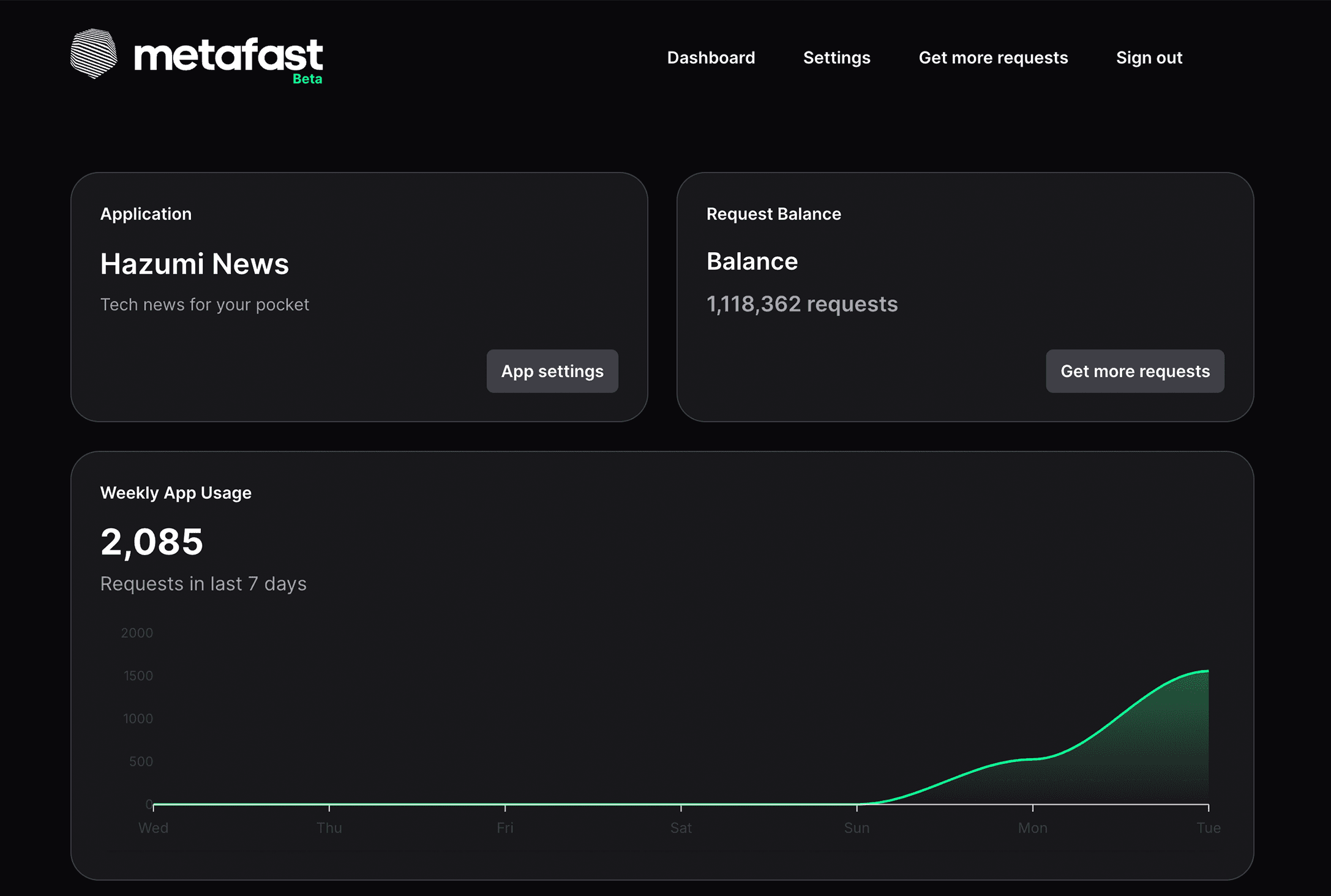This screenshot has width=1331, height=896.
Task: Click the Mon tick on usage chart
Action: click(1032, 807)
